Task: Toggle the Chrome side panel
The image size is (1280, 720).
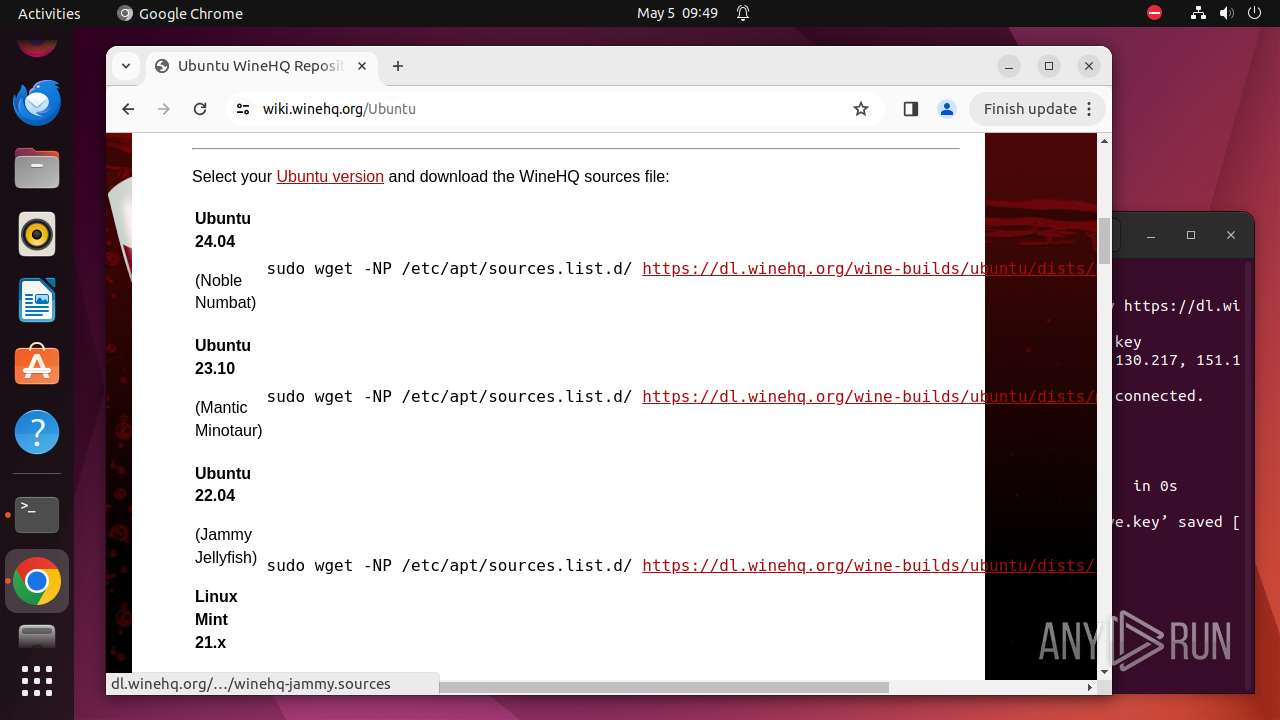Action: coord(910,109)
